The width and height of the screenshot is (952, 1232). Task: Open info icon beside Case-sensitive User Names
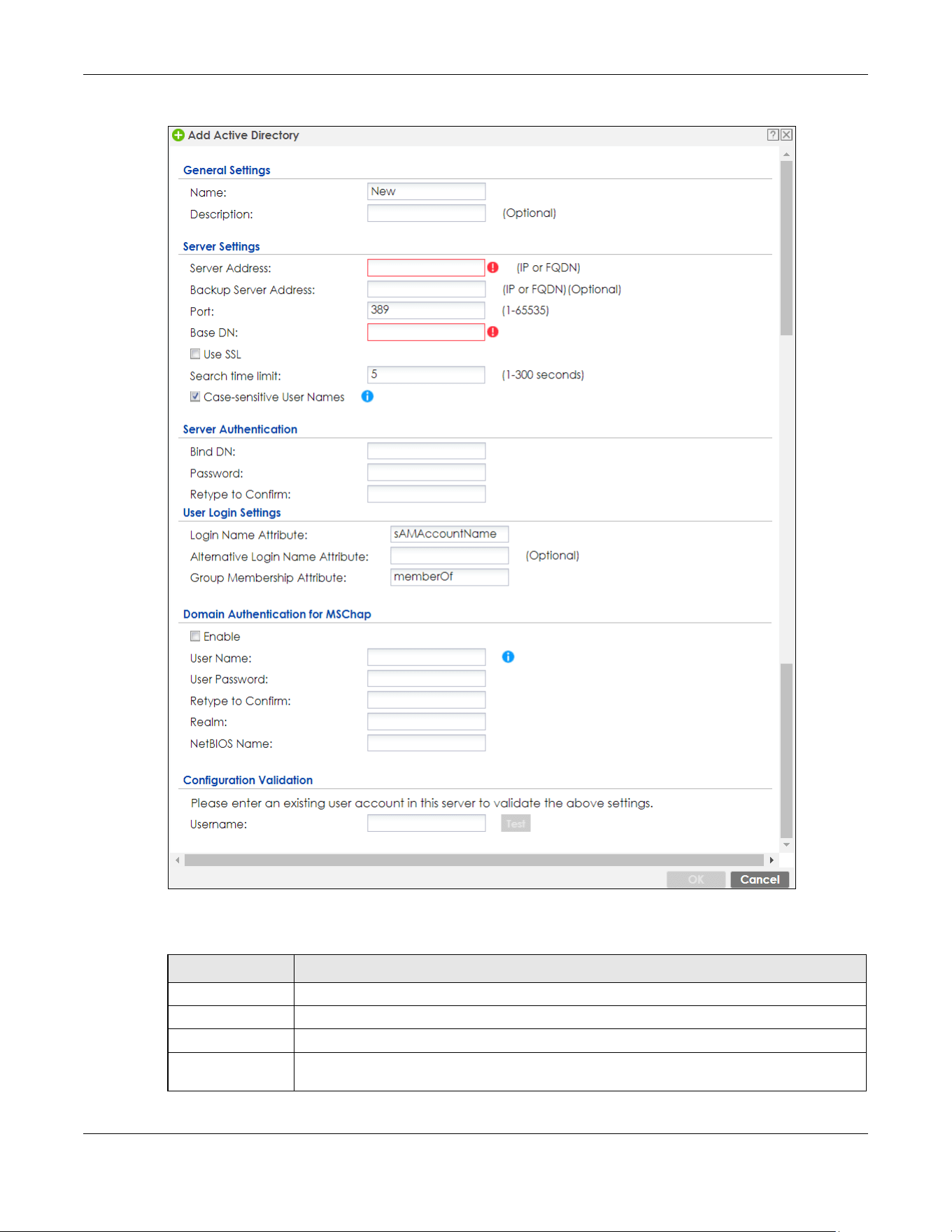[x=367, y=396]
